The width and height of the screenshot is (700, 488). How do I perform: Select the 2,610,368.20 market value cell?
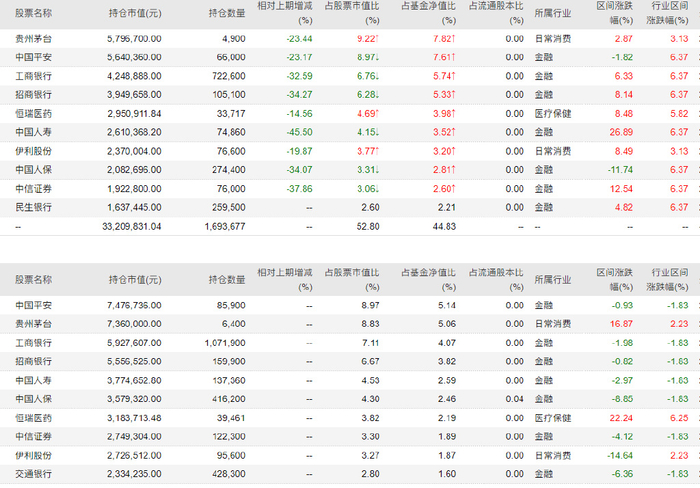click(134, 132)
